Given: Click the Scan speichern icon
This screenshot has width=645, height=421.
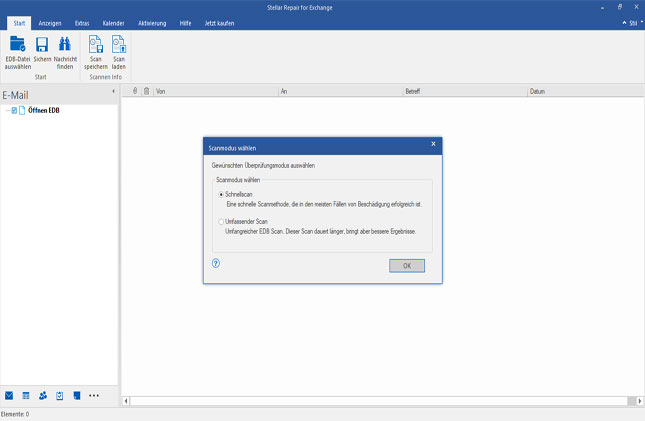Looking at the screenshot, I should 96,44.
